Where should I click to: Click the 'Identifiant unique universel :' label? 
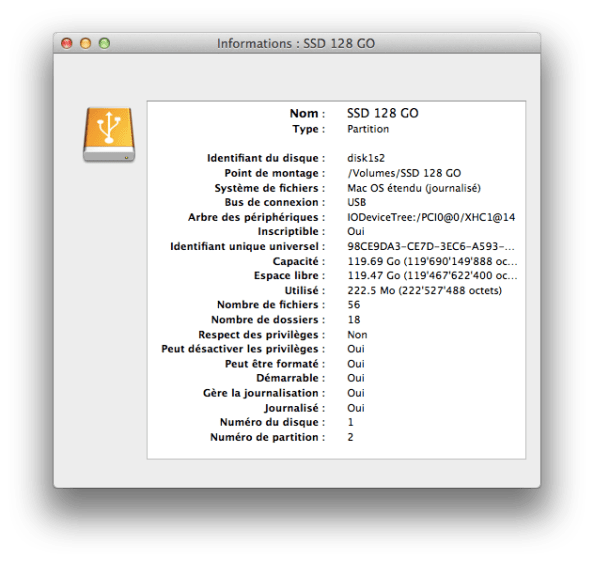click(248, 247)
